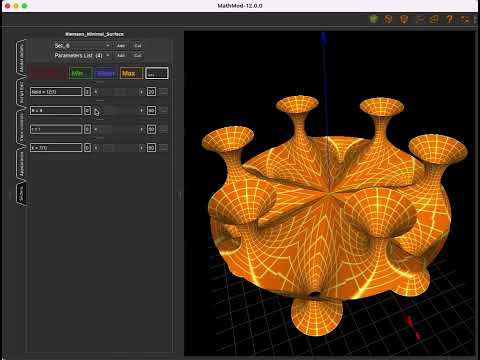This screenshot has width=480, height=360.
Task: Click small end button after the 50 box
Action: pyautogui.click(x=163, y=129)
